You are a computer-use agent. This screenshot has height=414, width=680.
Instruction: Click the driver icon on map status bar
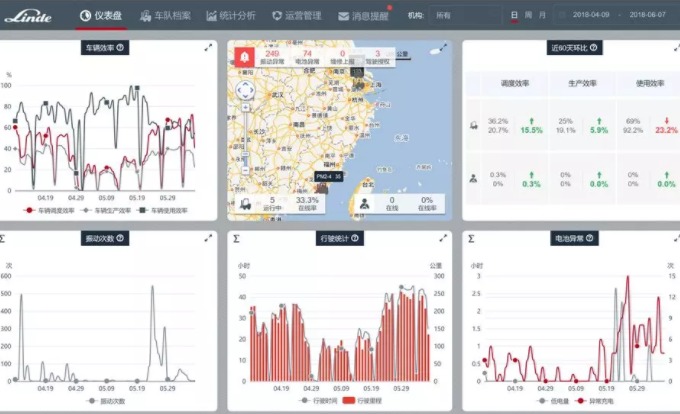tap(365, 204)
